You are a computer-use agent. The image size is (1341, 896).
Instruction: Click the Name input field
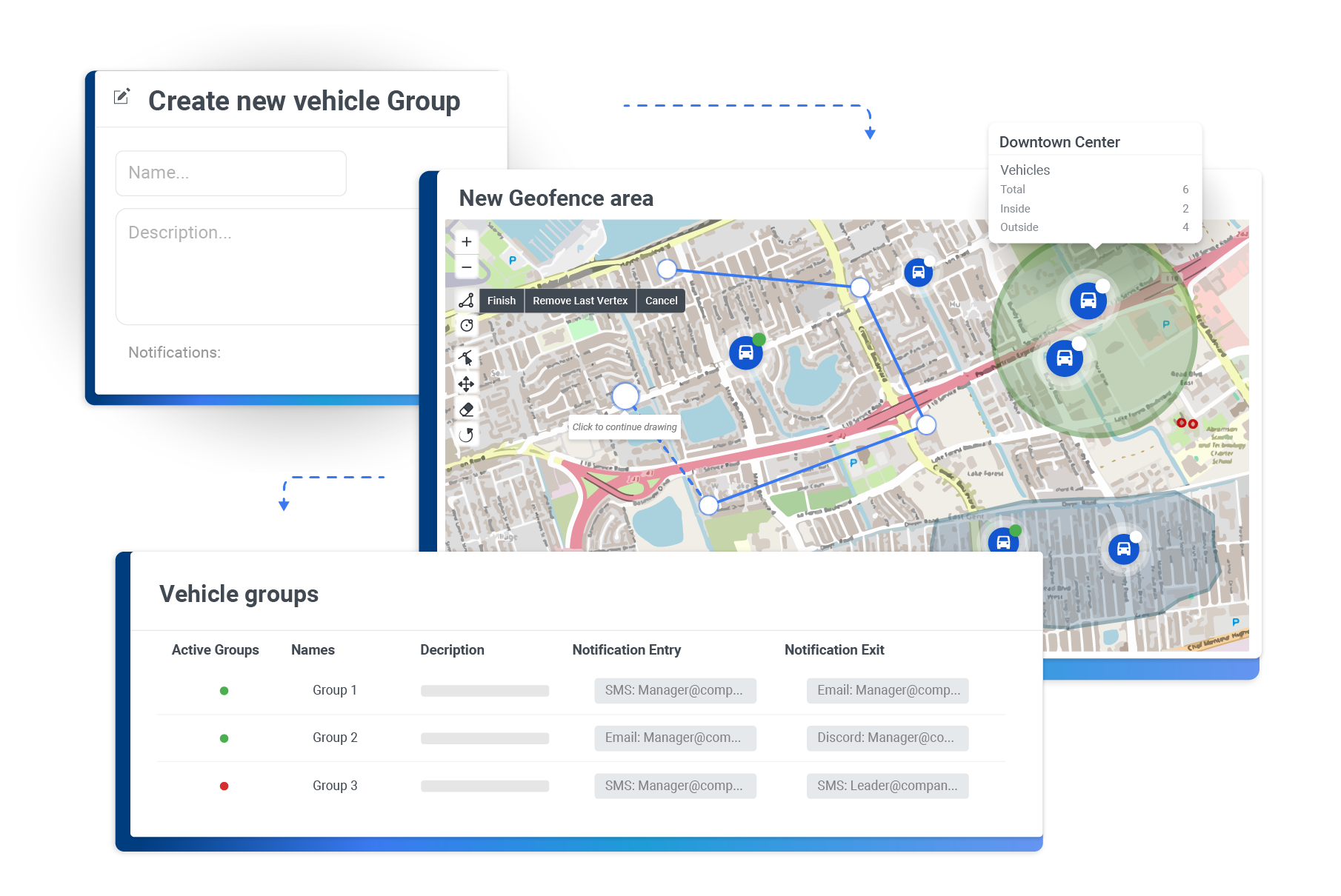click(230, 173)
